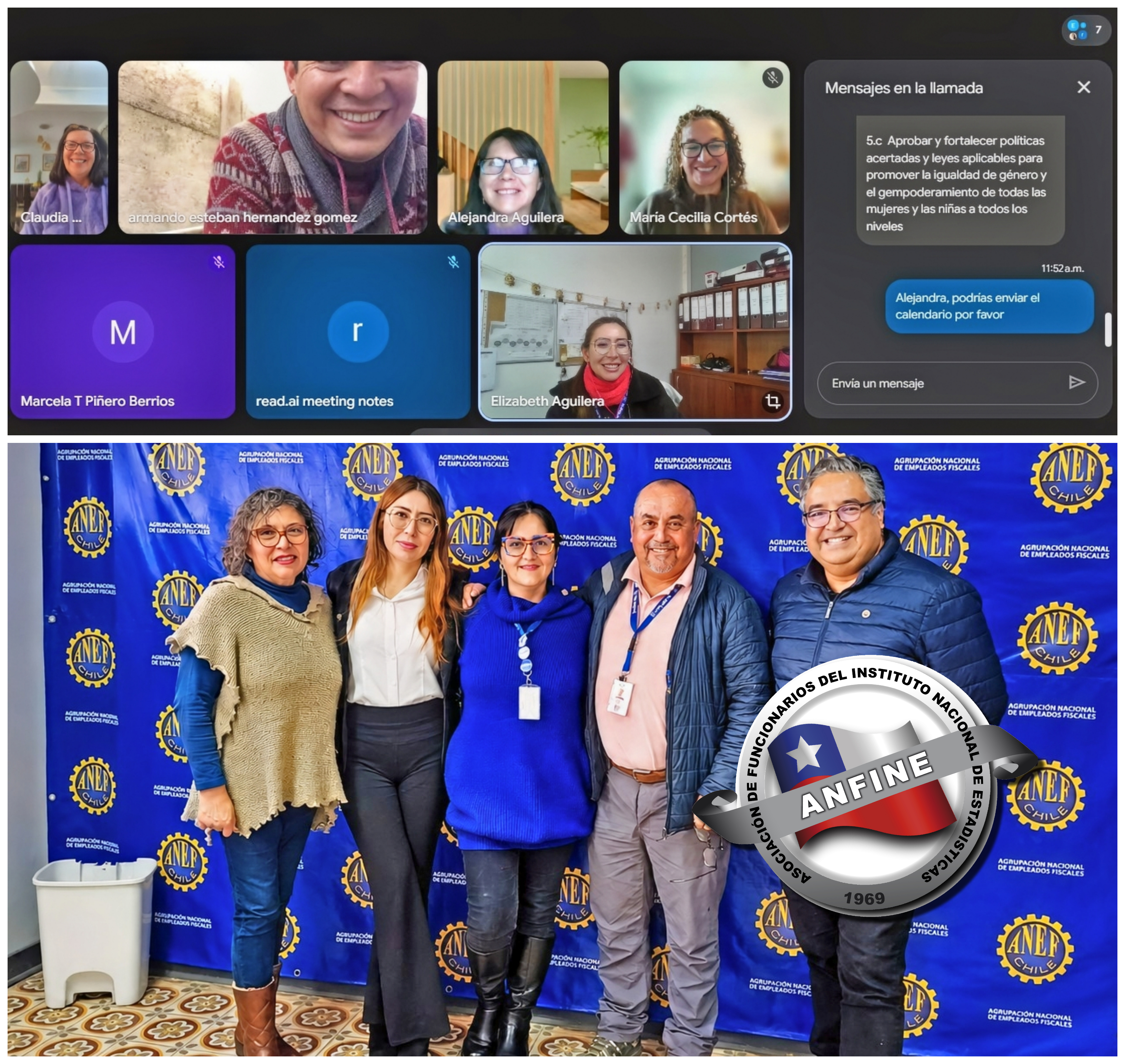1125x1064 pixels.
Task: Click the 11:52 a.m. timestamp
Action: click(x=1062, y=268)
